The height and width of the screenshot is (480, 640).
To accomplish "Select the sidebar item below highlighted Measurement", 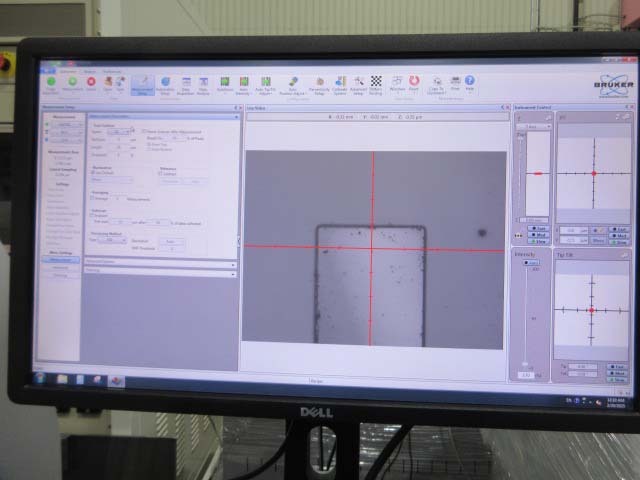I will pos(60,267).
